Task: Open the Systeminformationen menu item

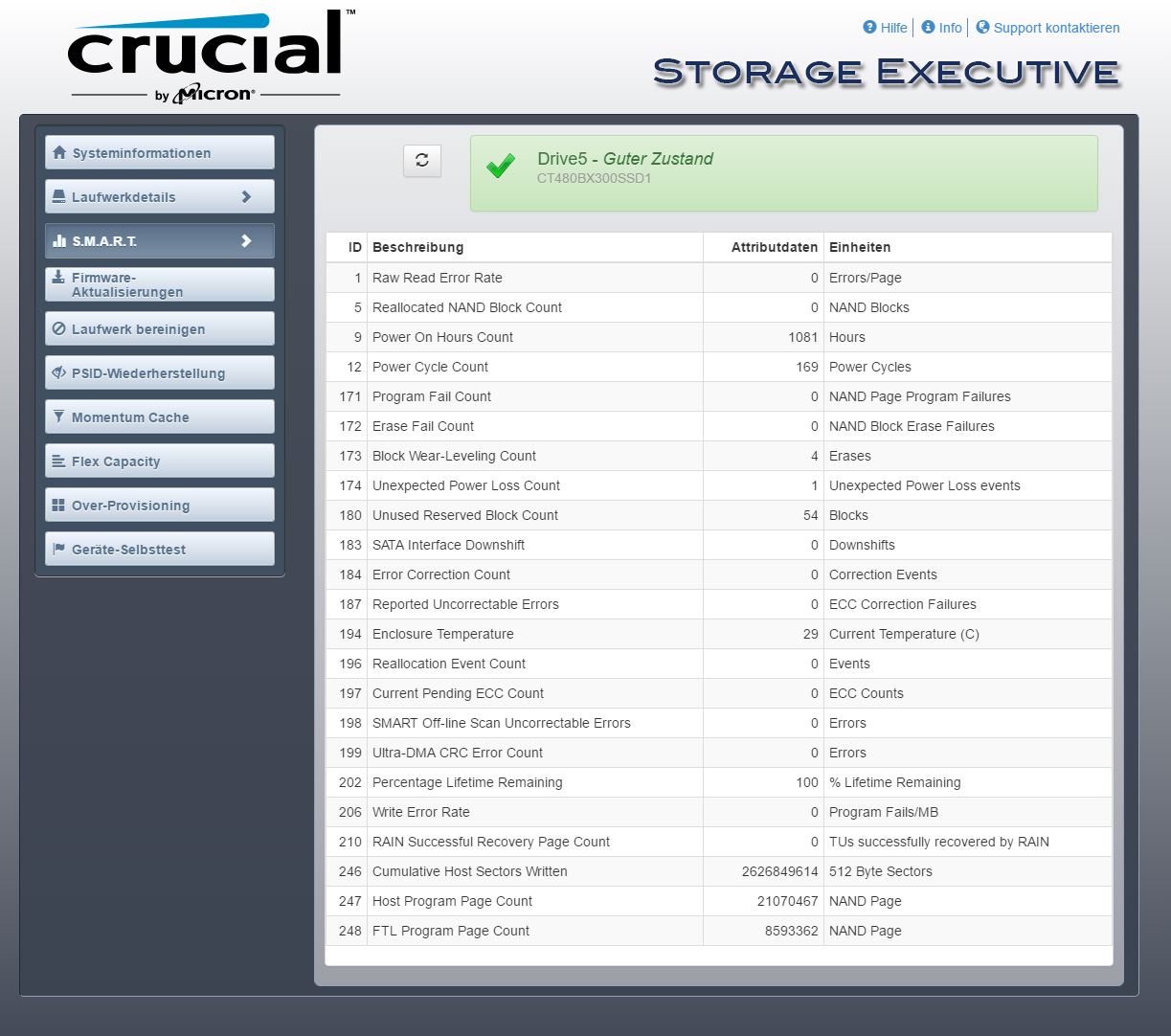Action: 160,152
